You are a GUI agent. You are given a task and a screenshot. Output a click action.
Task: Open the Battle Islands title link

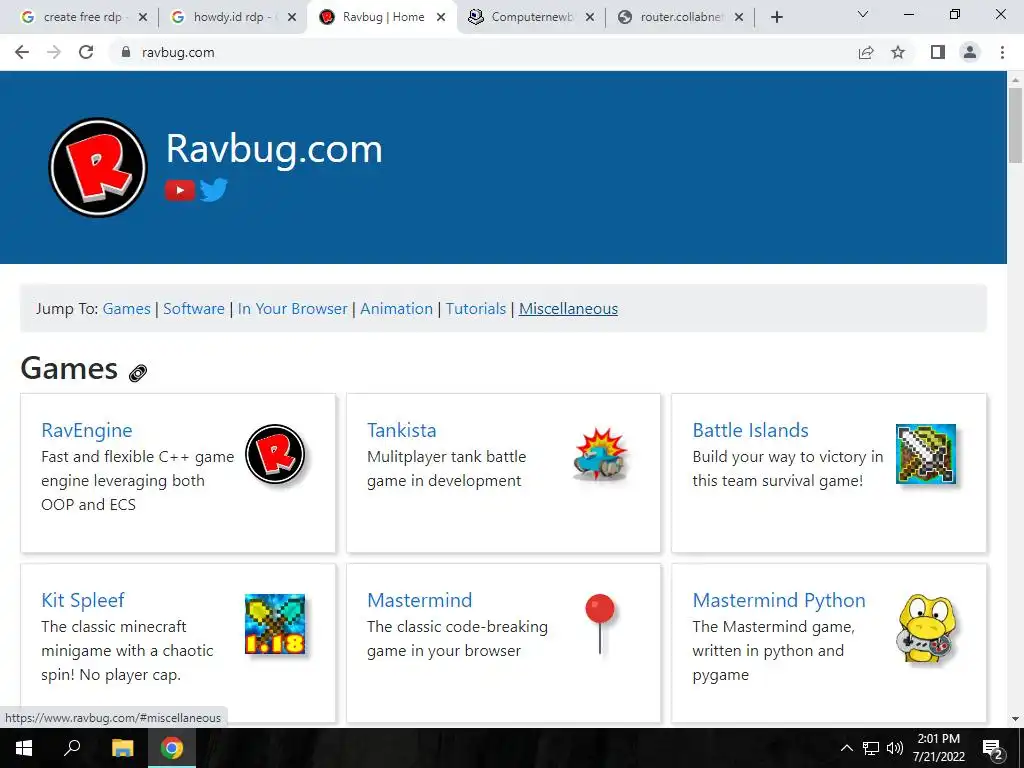[750, 430]
